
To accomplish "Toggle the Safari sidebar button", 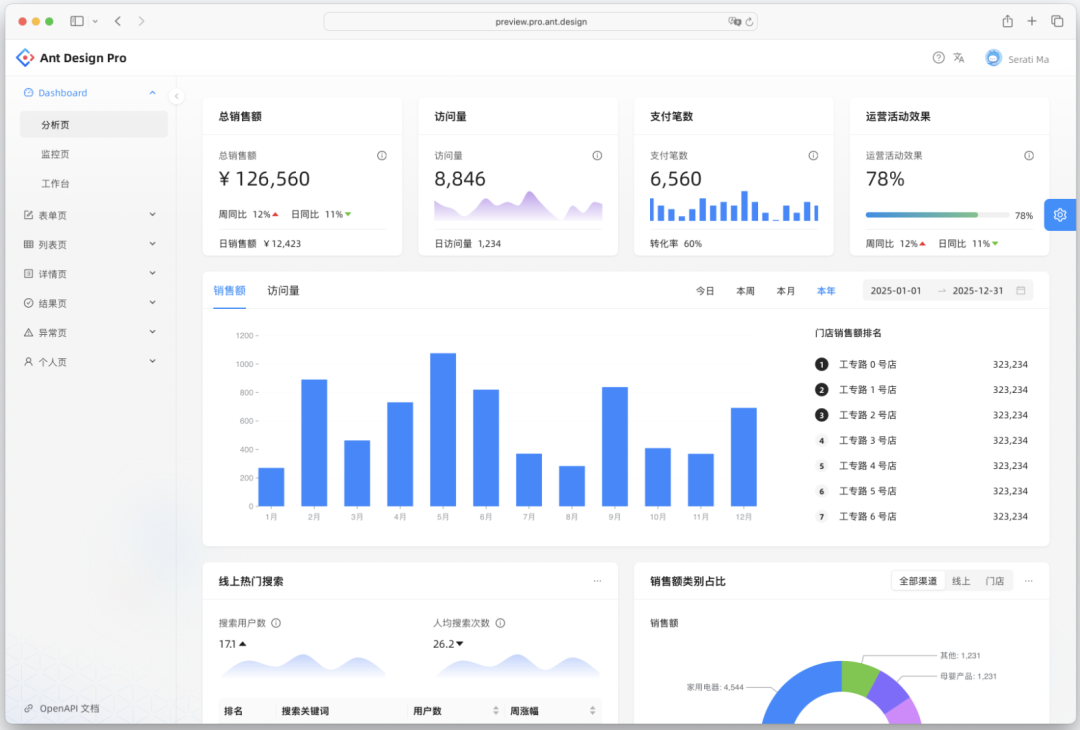I will click(x=77, y=21).
